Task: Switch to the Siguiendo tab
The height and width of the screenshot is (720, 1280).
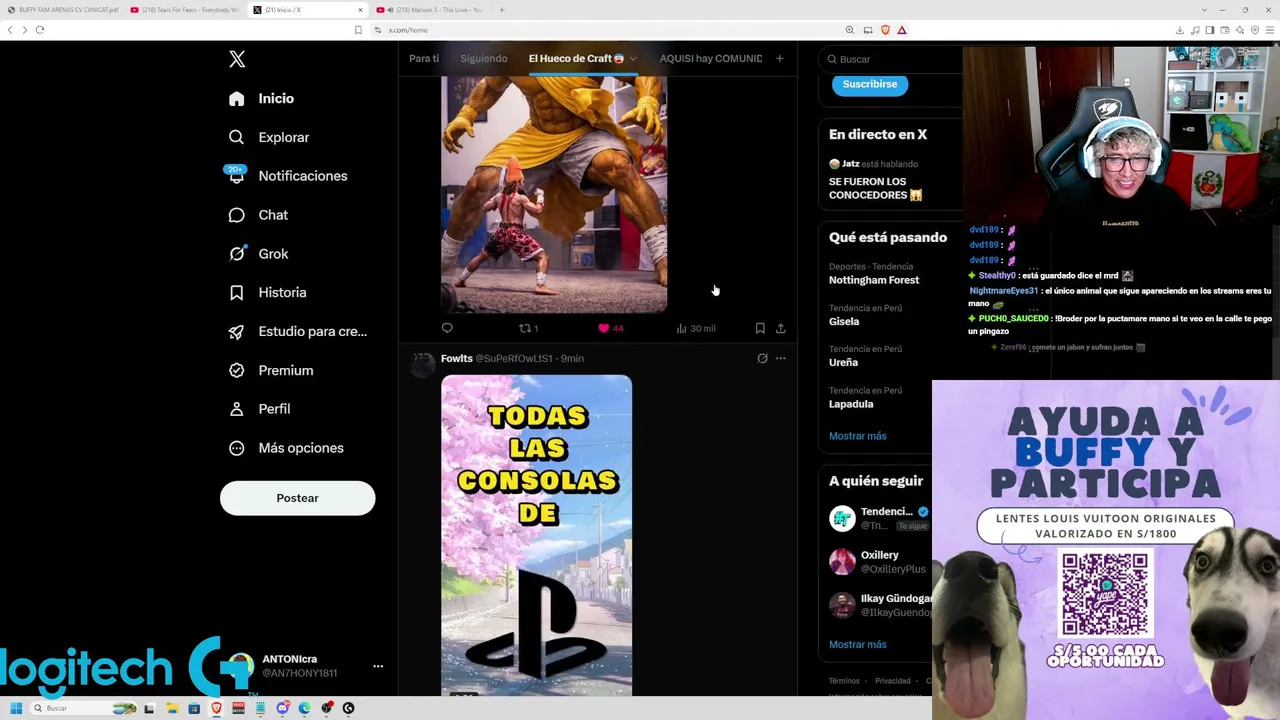Action: [x=484, y=58]
